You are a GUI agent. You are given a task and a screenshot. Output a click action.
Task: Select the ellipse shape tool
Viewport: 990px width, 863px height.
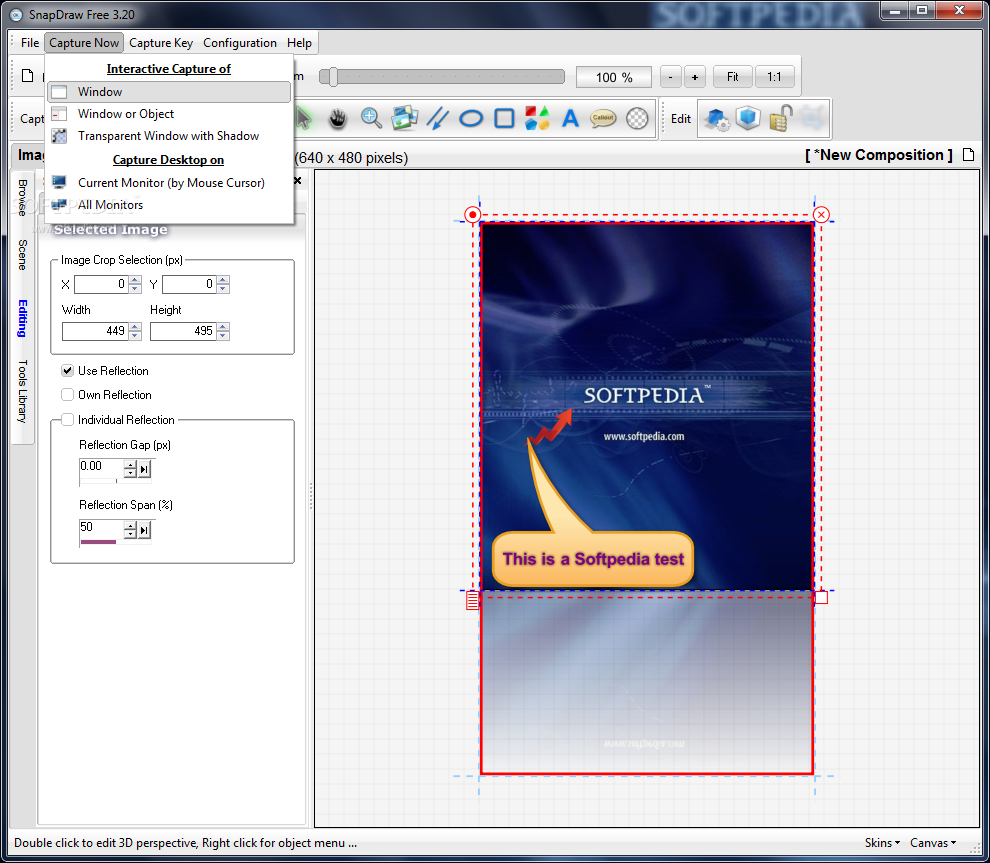click(x=471, y=118)
